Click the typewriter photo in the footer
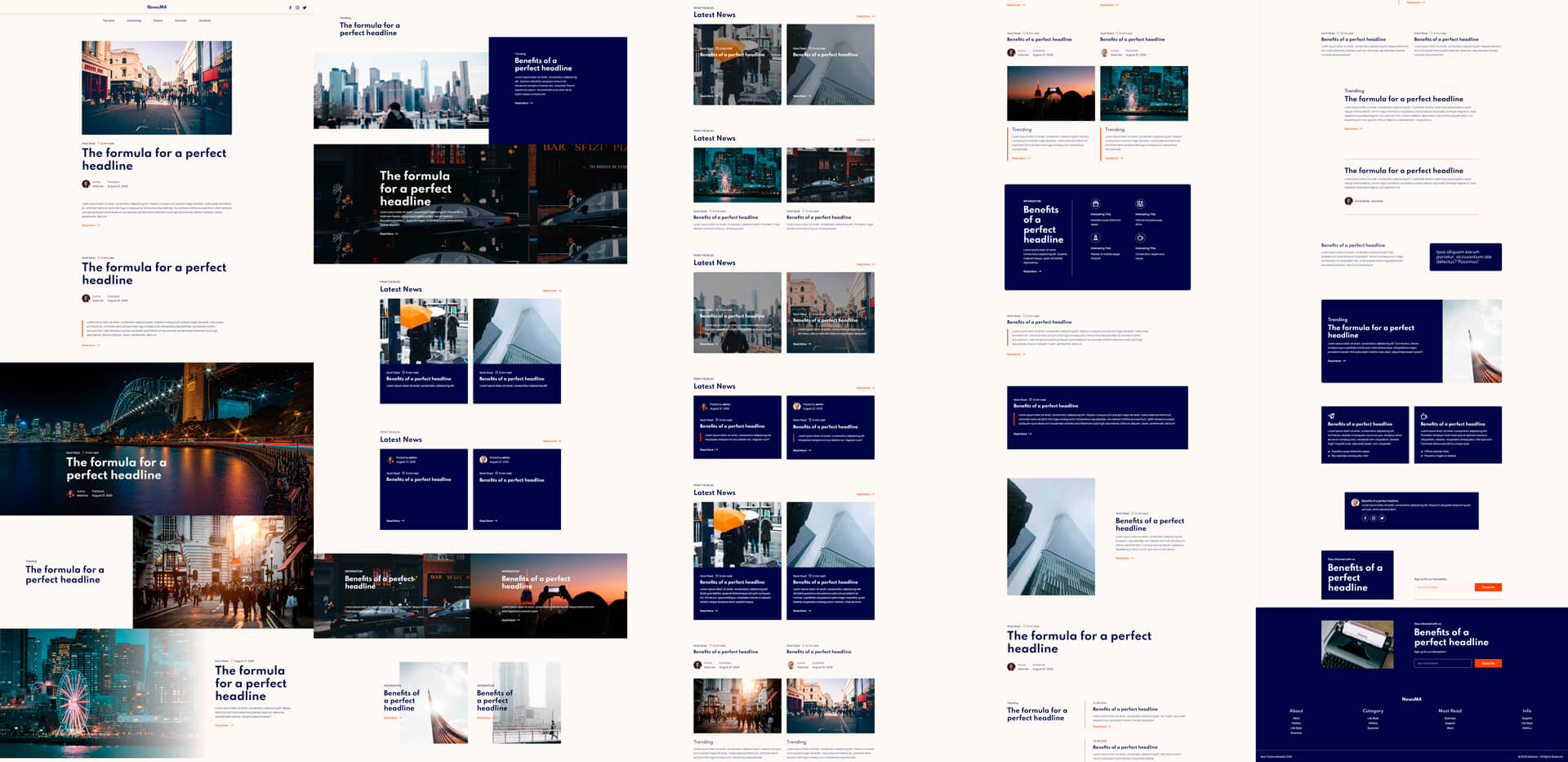The width and height of the screenshot is (1568, 762). 1357,644
